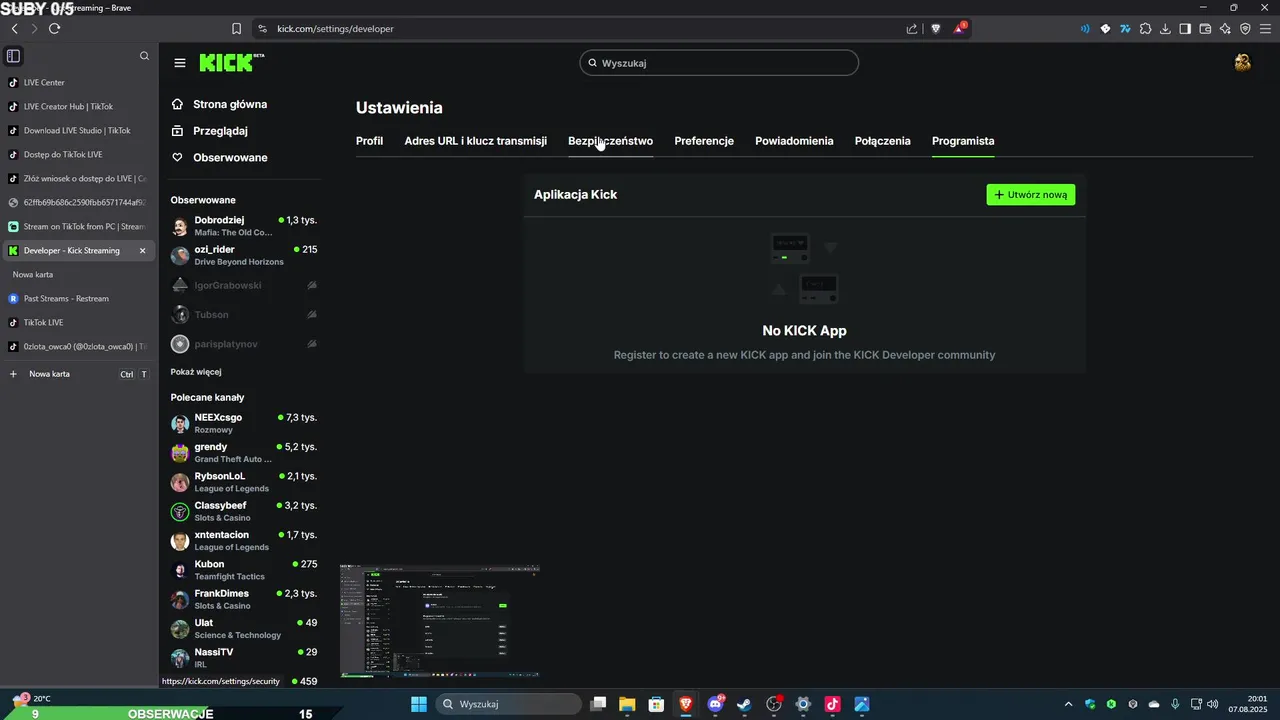Screen dimensions: 1280x720
Task: Open RybsonLoL recommended channel
Action: coord(243,482)
